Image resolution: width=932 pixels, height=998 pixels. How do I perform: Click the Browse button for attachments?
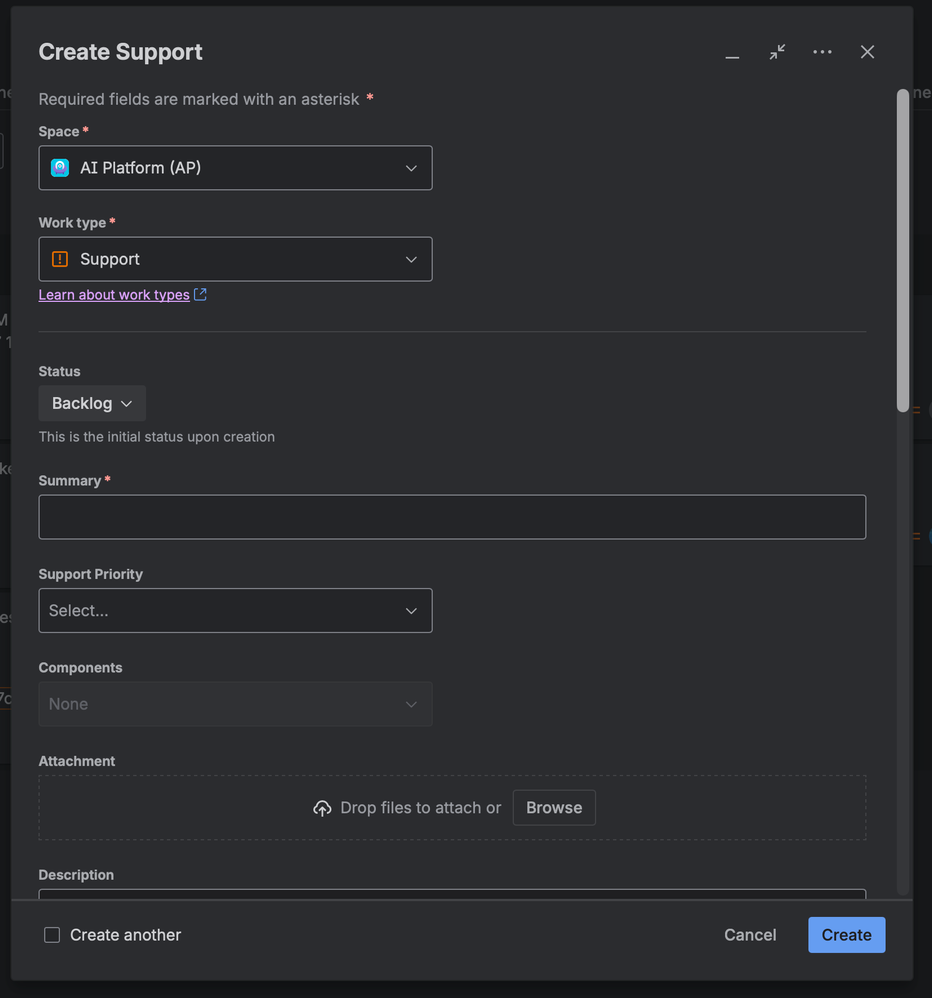coord(554,808)
